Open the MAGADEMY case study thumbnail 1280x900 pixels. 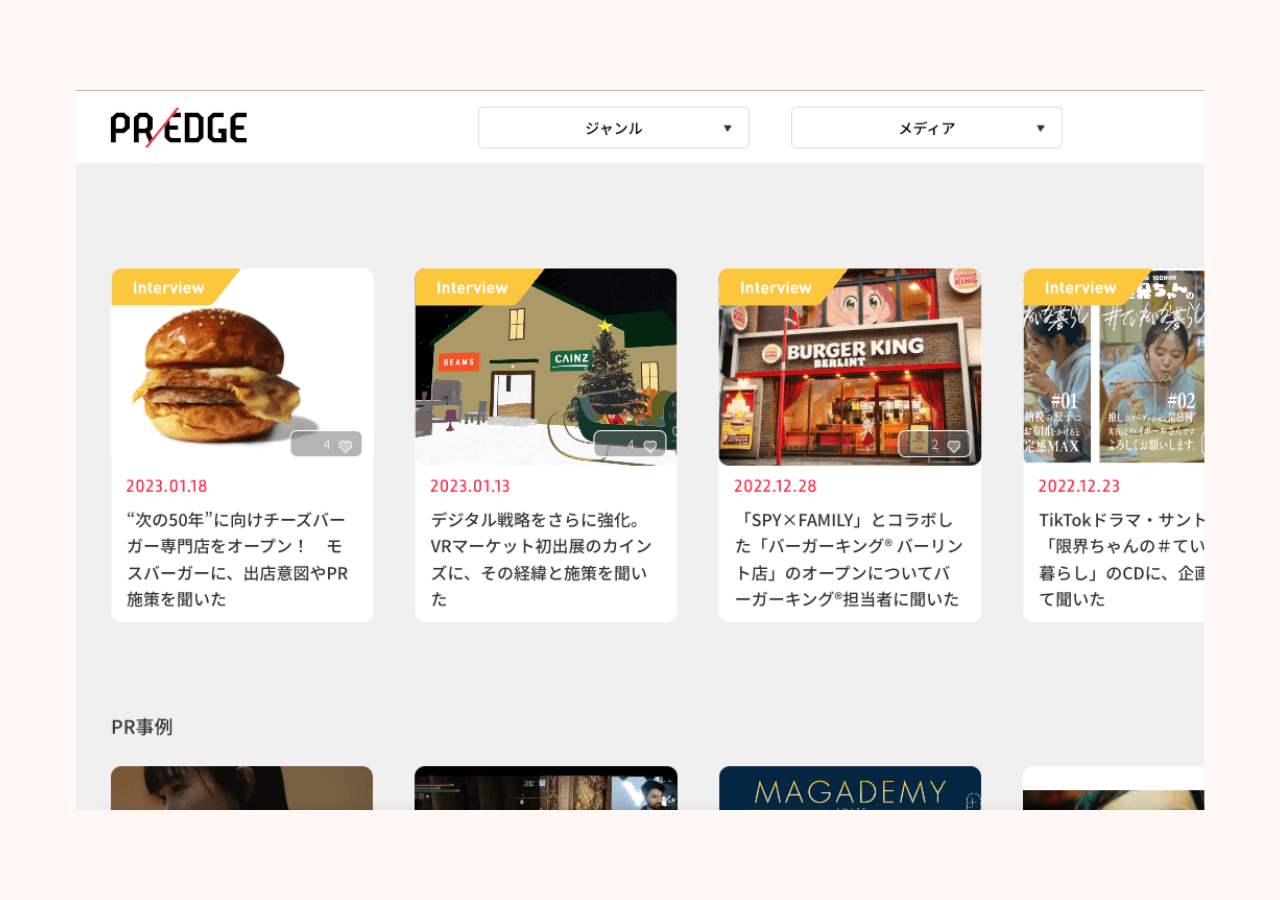tap(850, 788)
